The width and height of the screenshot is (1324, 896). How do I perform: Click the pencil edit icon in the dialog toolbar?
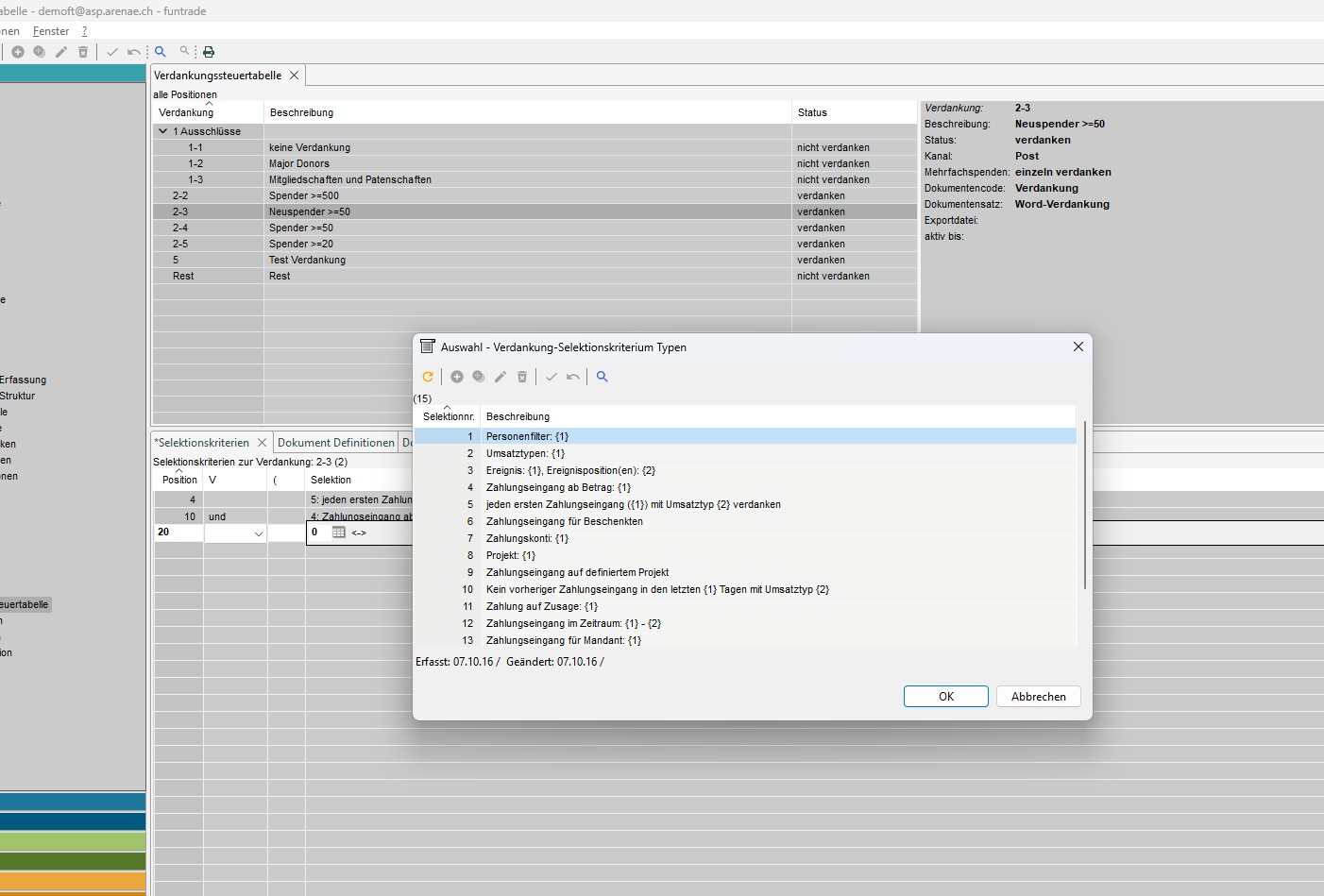point(501,377)
